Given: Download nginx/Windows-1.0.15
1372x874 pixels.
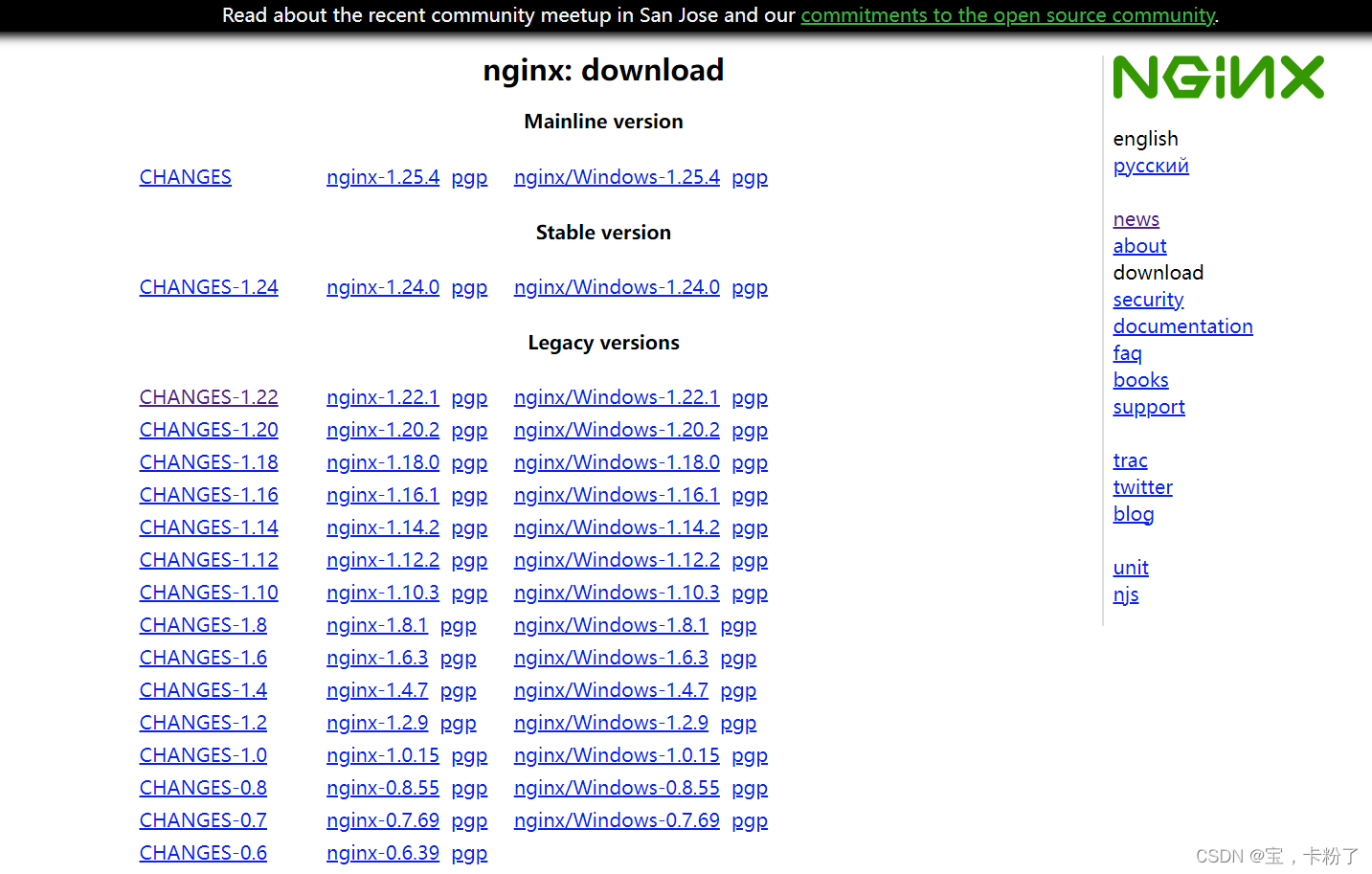Looking at the screenshot, I should tap(617, 755).
